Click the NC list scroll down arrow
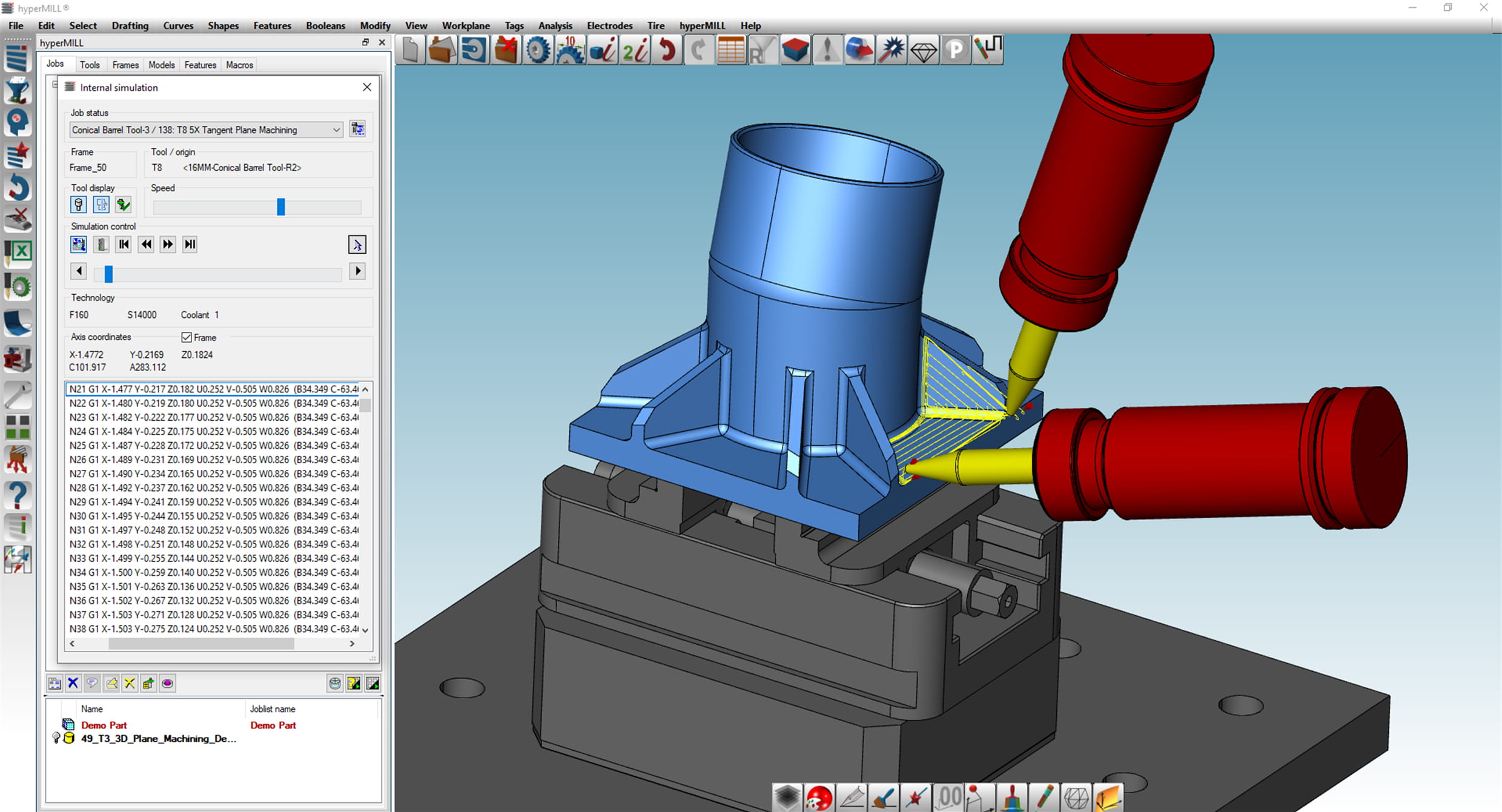The width and height of the screenshot is (1502, 812). [x=365, y=630]
